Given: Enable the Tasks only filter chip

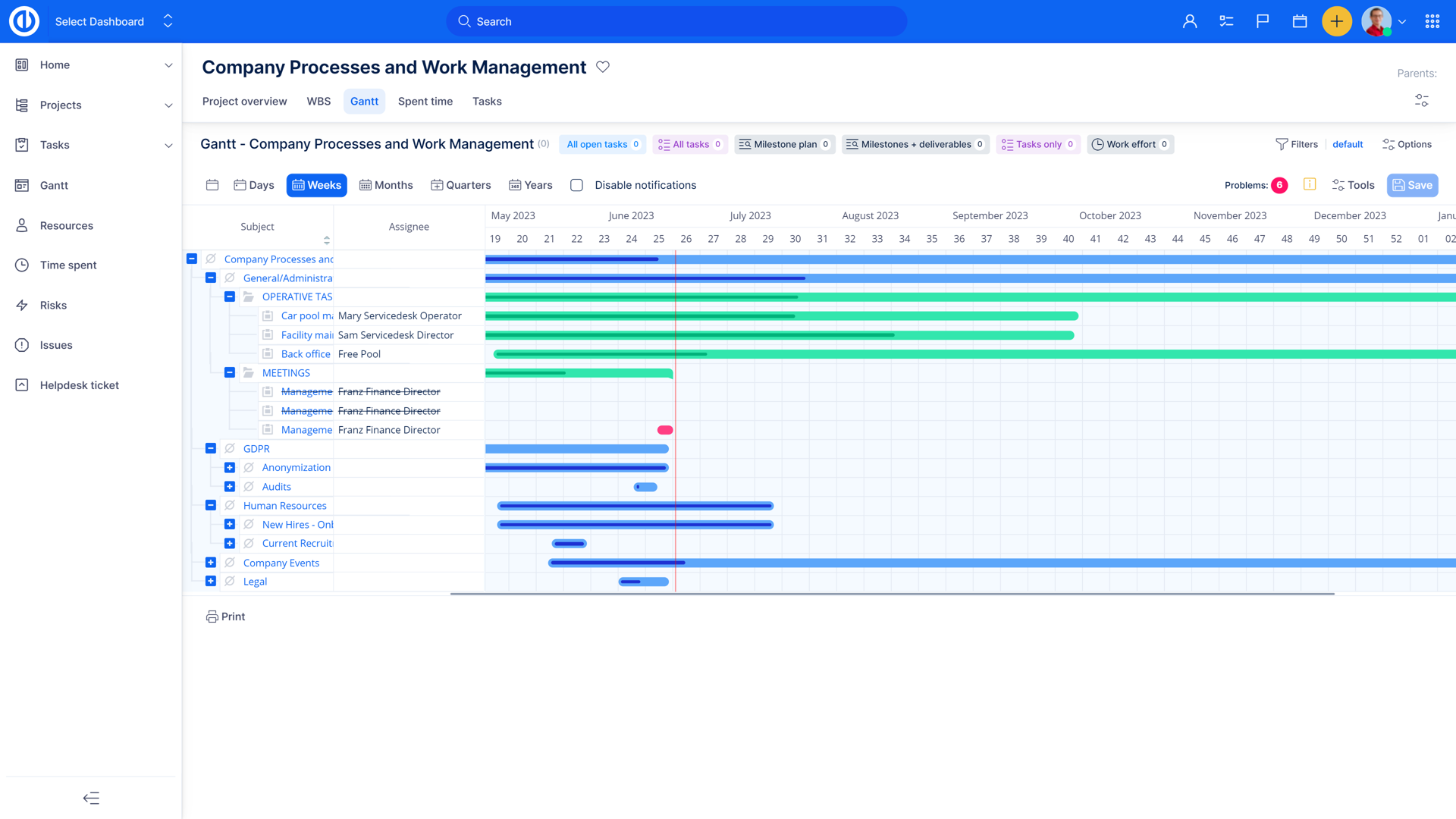Looking at the screenshot, I should pos(1037,144).
